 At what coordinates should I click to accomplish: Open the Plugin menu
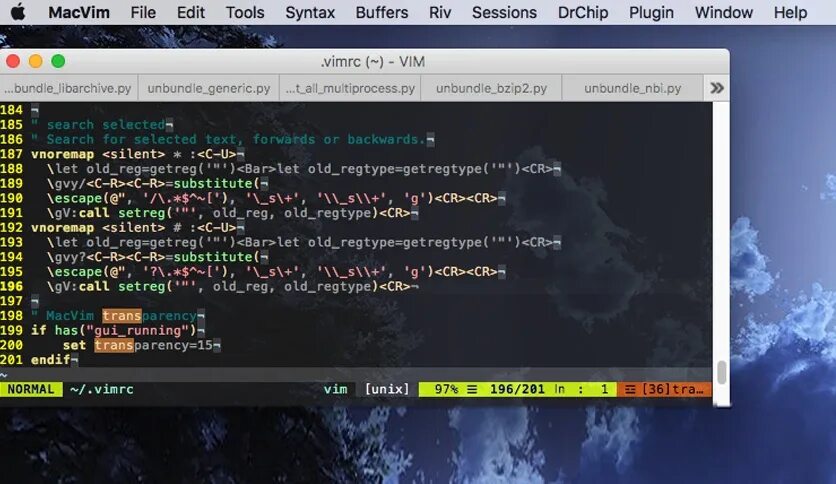coord(651,12)
